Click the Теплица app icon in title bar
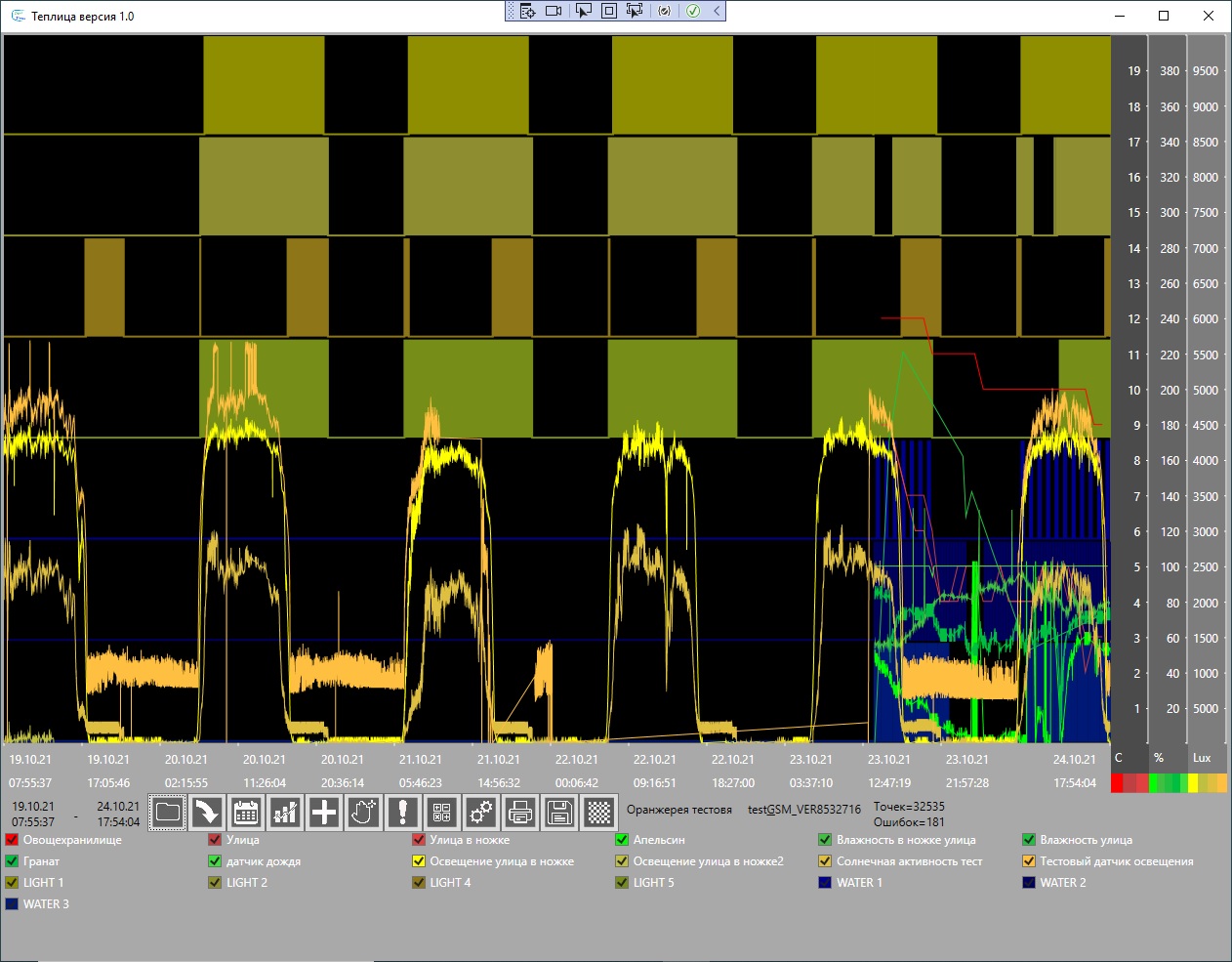The height and width of the screenshot is (962, 1232). [18, 16]
